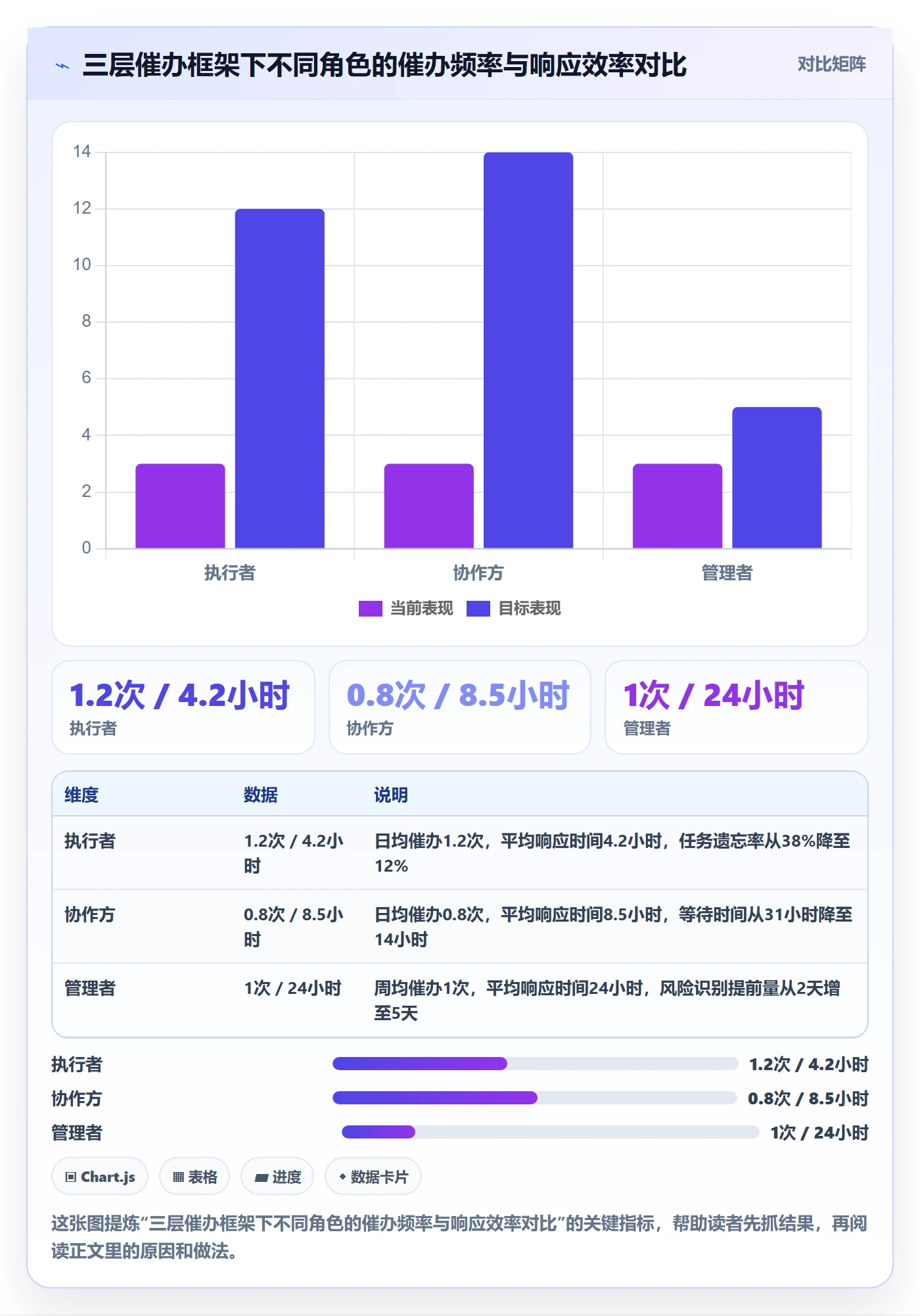The width and height of the screenshot is (920, 1316).
Task: Click the 0.8次 / 8.5小时 value beside progress bar
Action: (x=808, y=1098)
